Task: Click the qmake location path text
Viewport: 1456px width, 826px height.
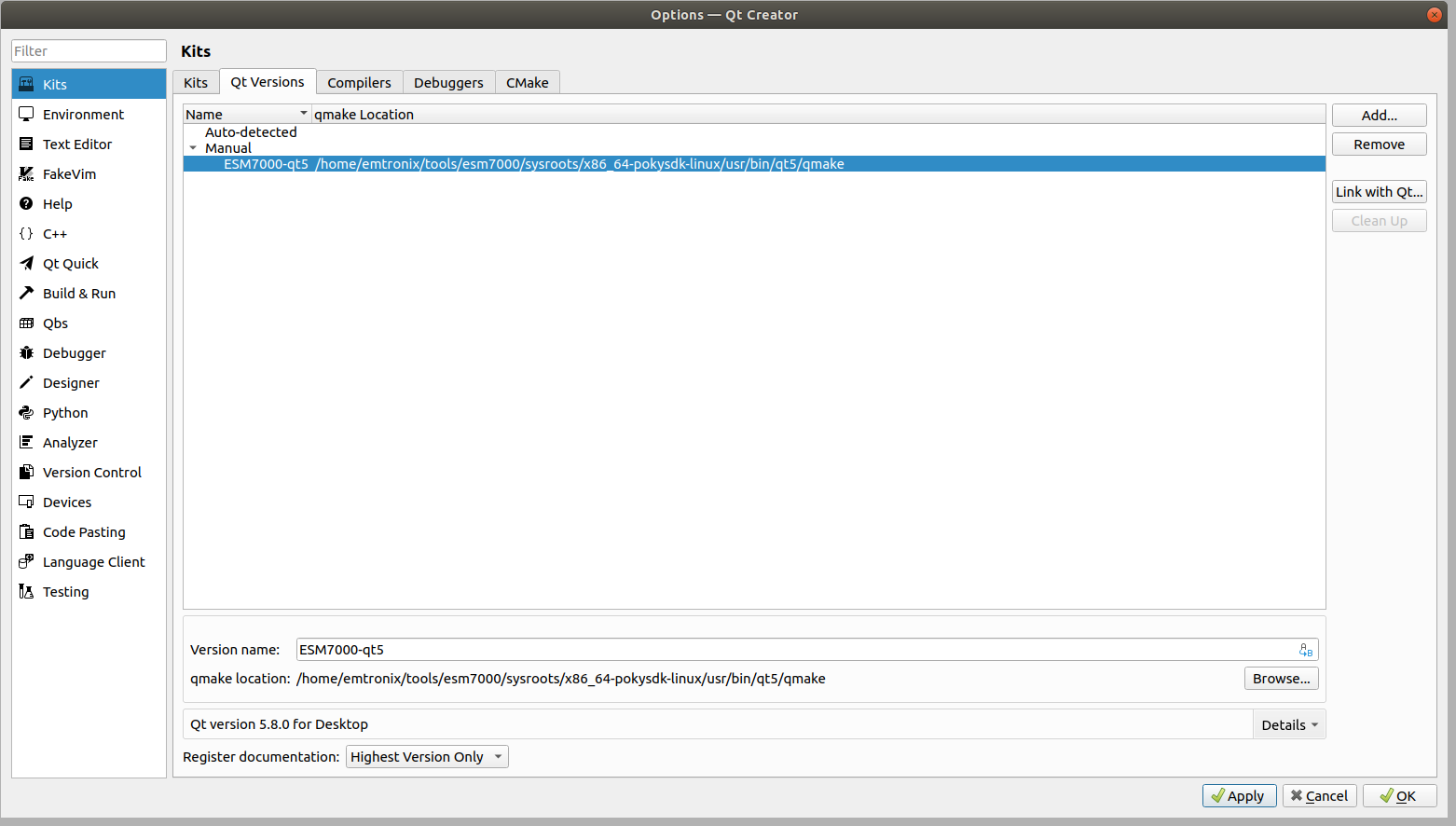Action: click(x=560, y=679)
